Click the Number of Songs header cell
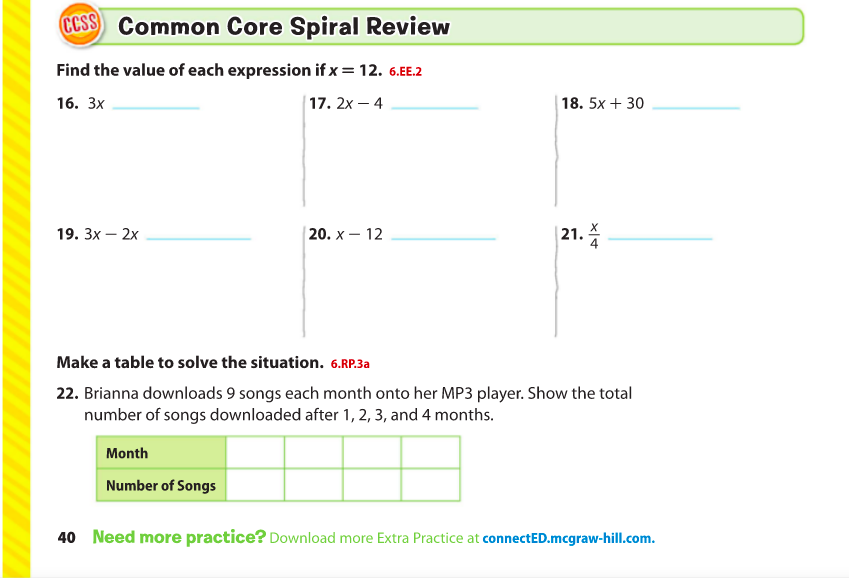 (161, 485)
